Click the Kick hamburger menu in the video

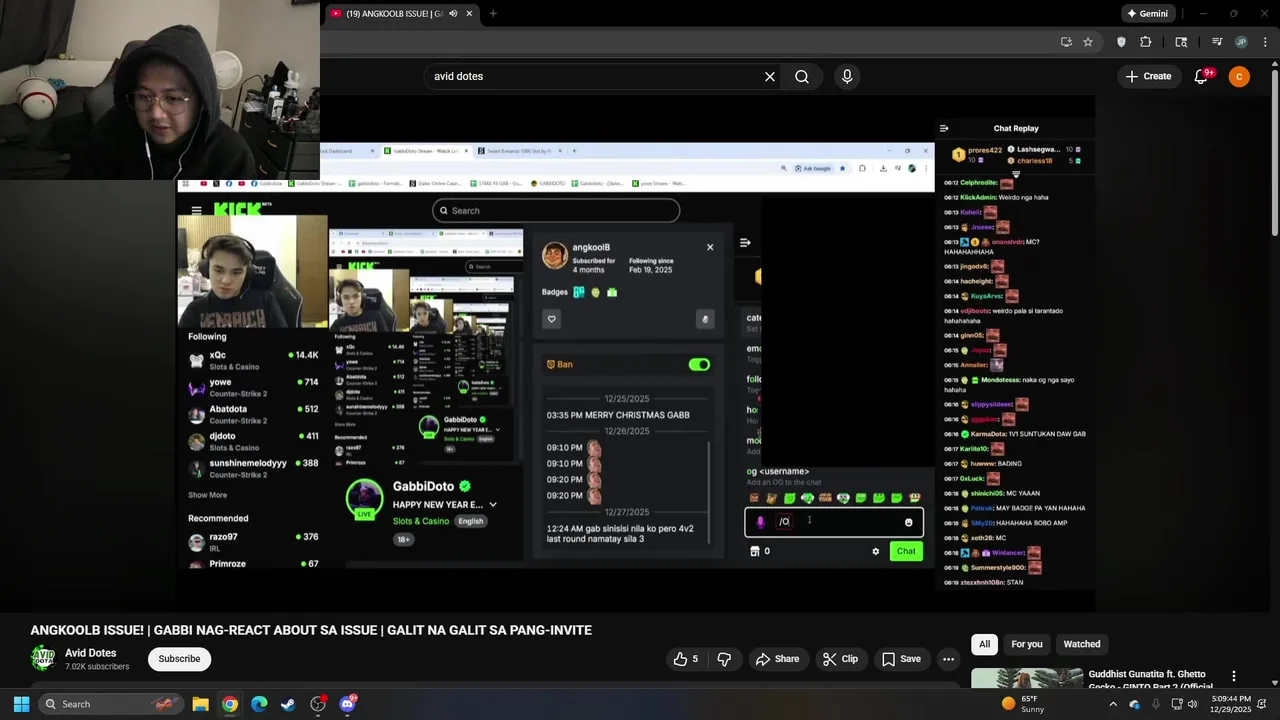[197, 210]
